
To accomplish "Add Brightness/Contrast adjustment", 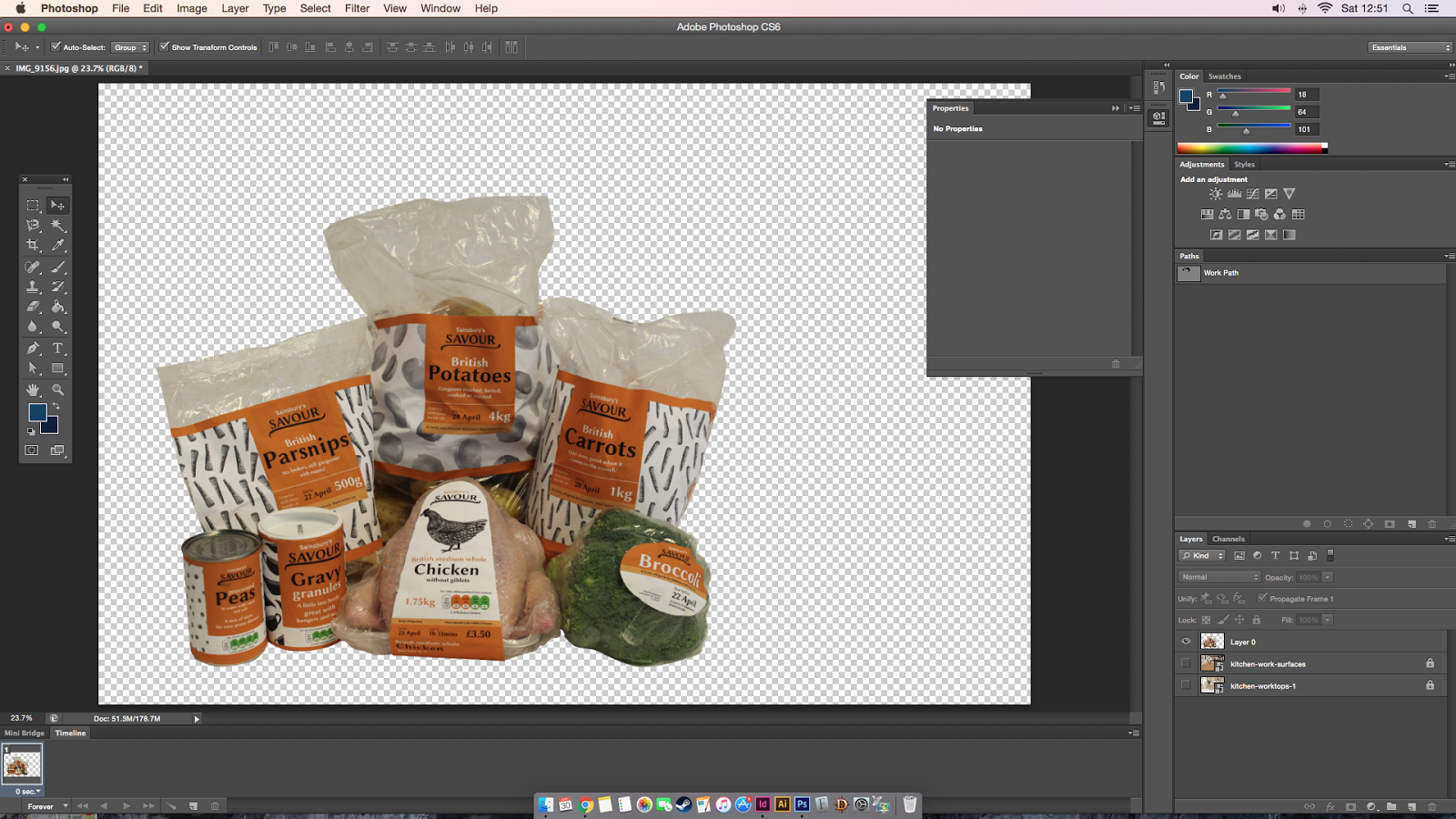I will coord(1216,194).
